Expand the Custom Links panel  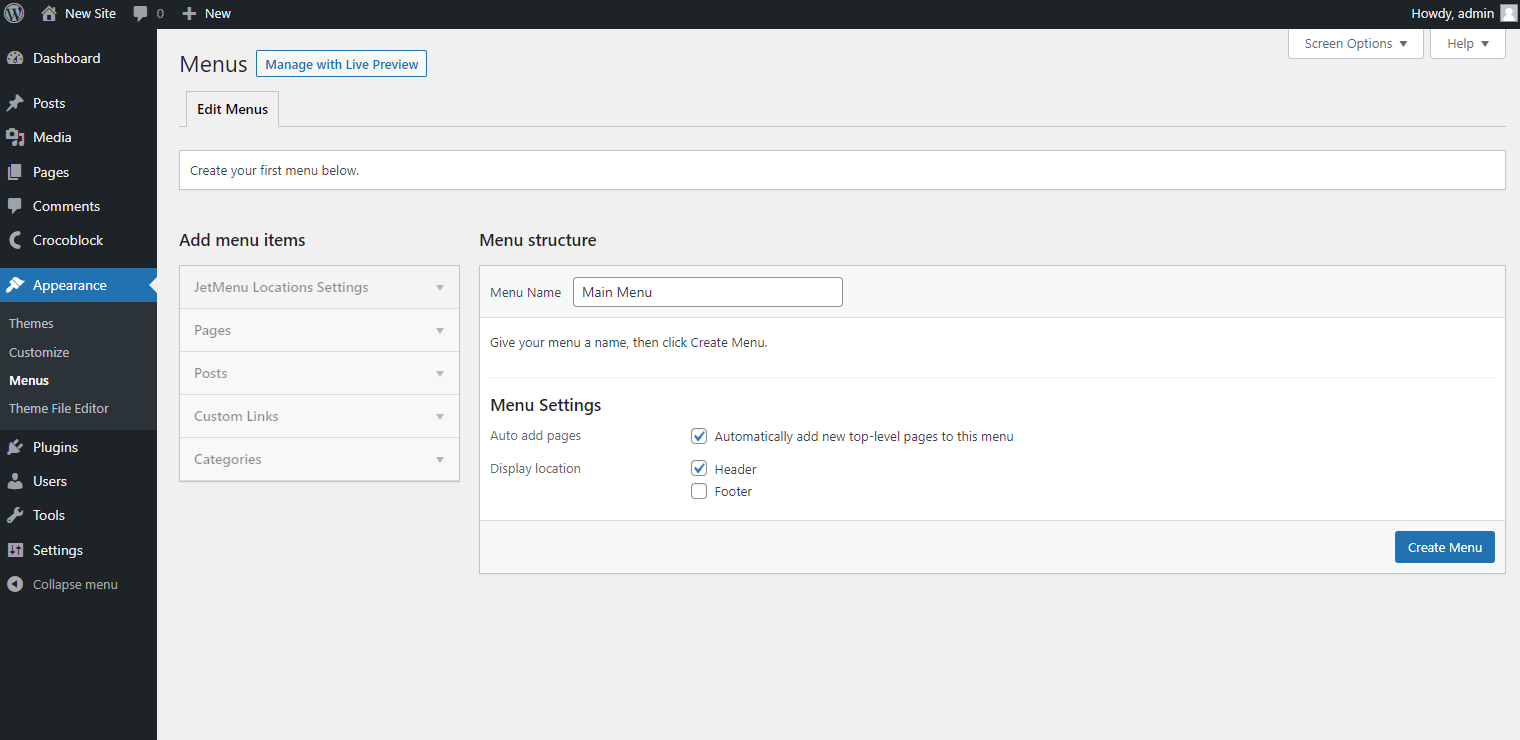[x=319, y=416]
